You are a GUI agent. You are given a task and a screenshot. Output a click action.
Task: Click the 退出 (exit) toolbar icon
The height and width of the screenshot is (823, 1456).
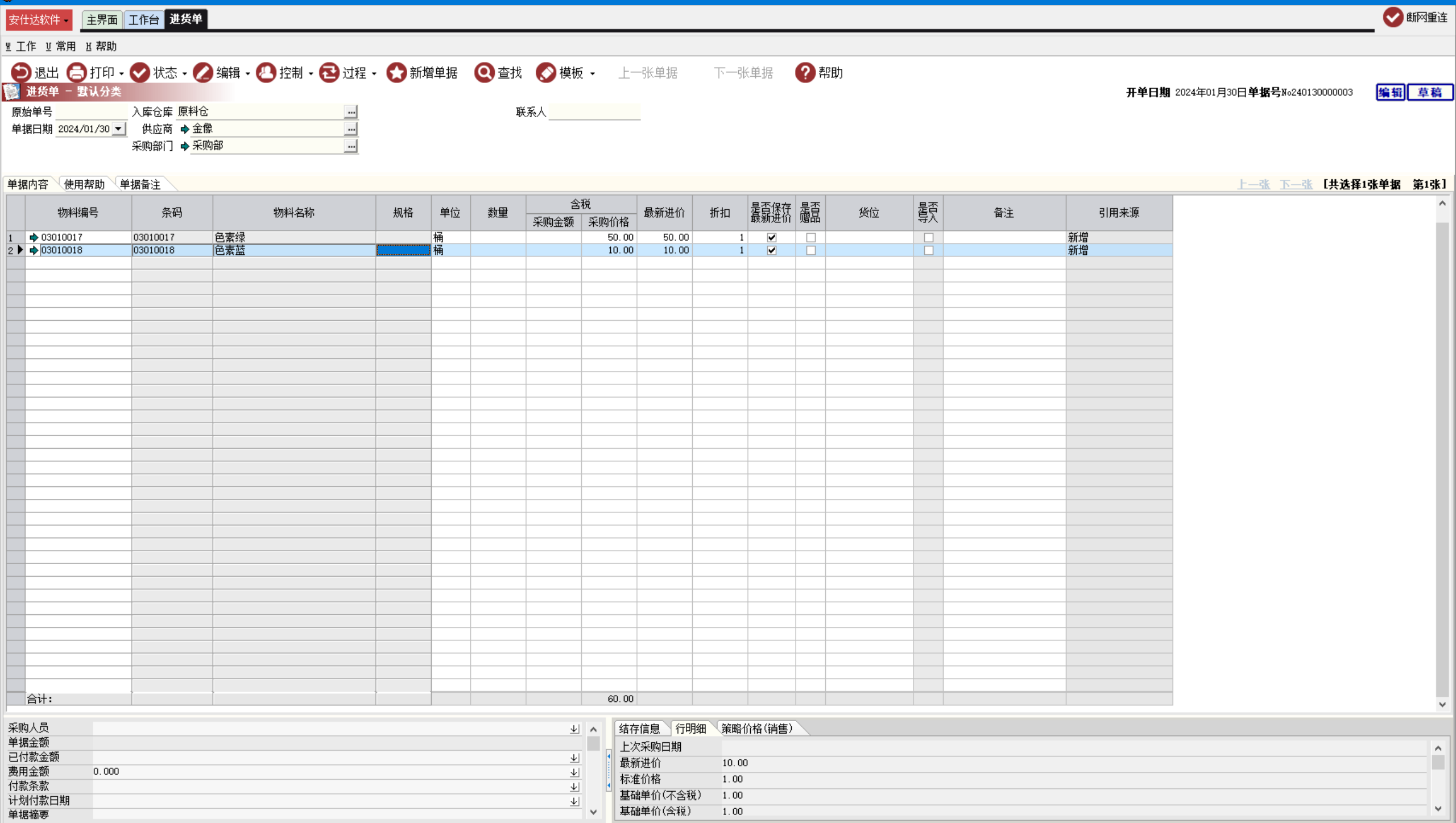[21, 73]
